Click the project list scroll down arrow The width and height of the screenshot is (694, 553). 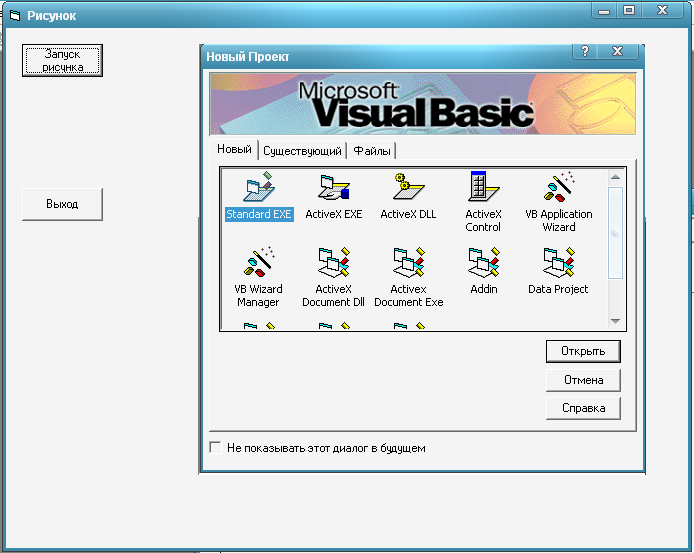click(615, 321)
